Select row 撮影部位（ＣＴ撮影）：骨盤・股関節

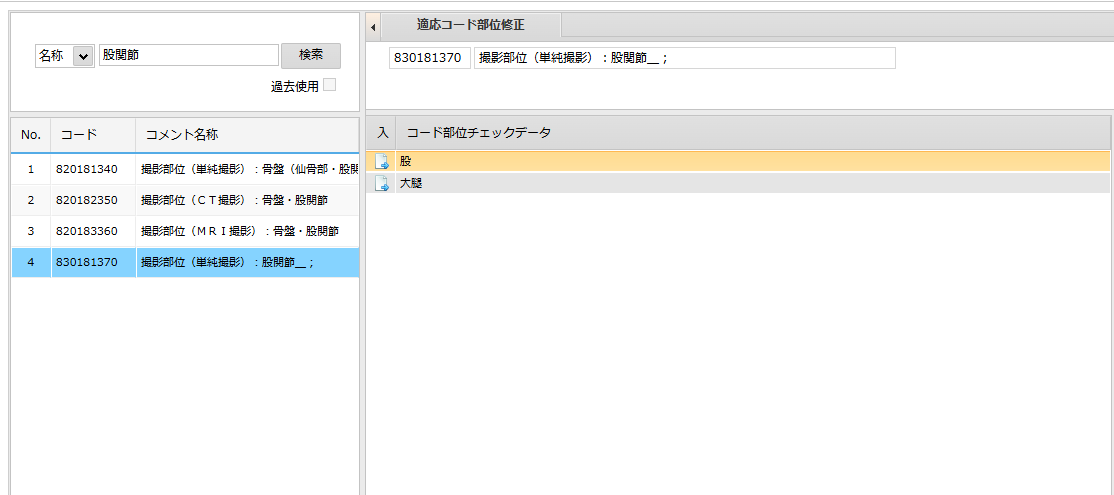click(x=247, y=200)
